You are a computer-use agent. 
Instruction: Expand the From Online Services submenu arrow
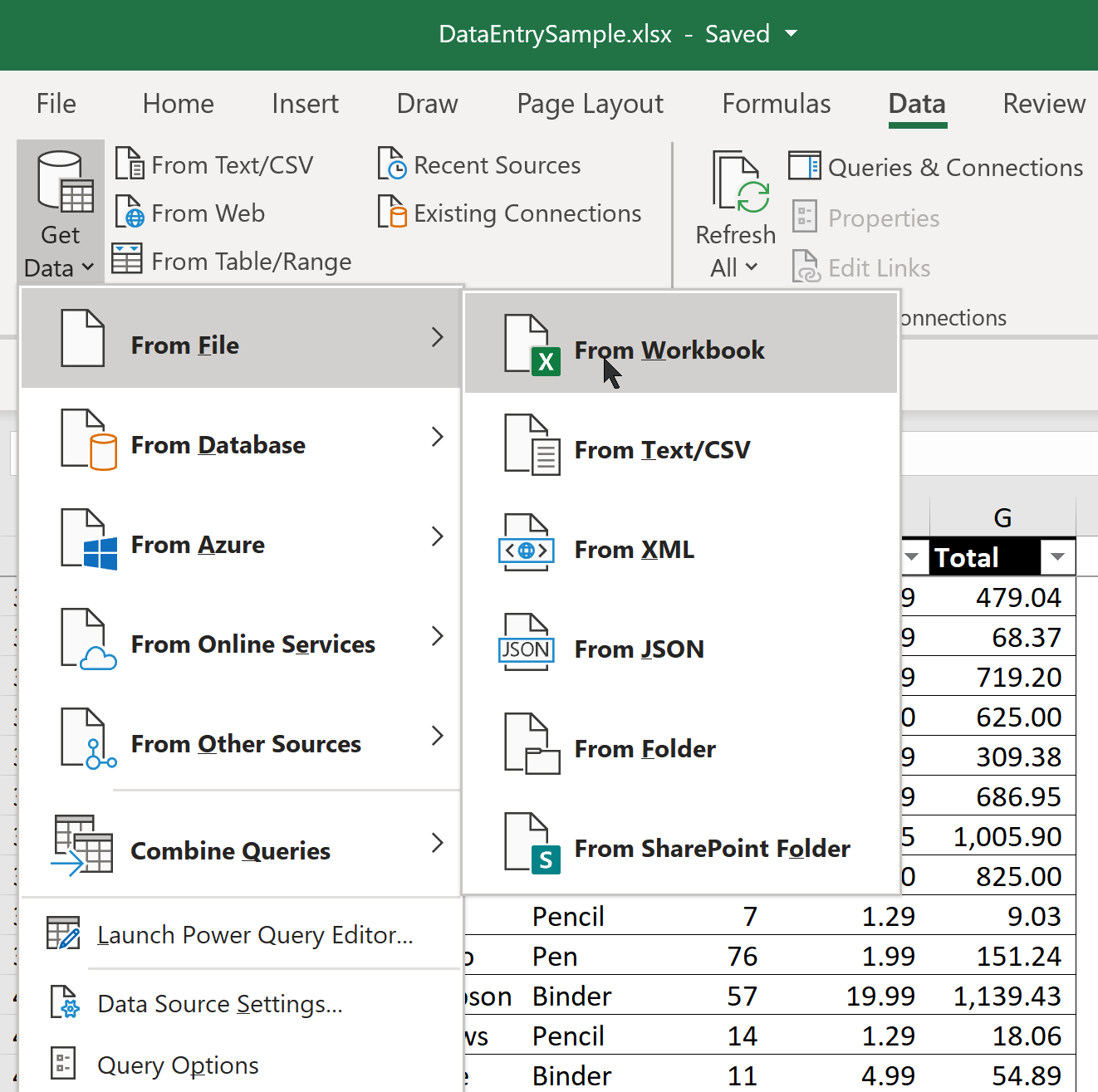click(438, 636)
